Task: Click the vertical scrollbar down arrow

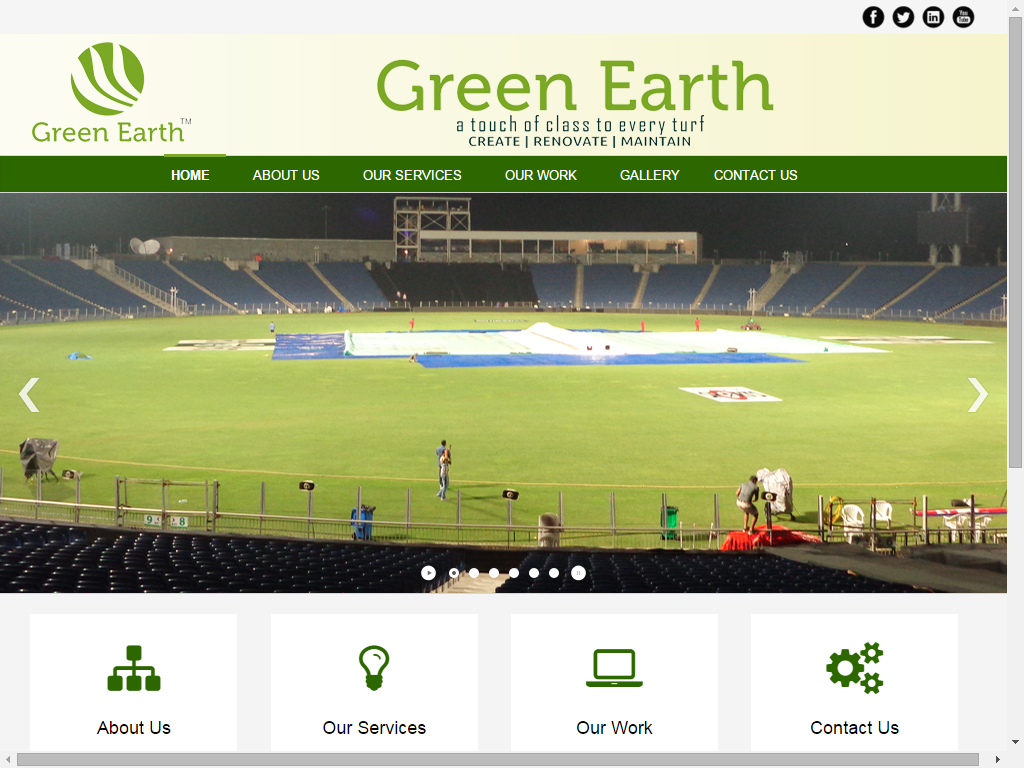Action: pyautogui.click(x=1015, y=742)
